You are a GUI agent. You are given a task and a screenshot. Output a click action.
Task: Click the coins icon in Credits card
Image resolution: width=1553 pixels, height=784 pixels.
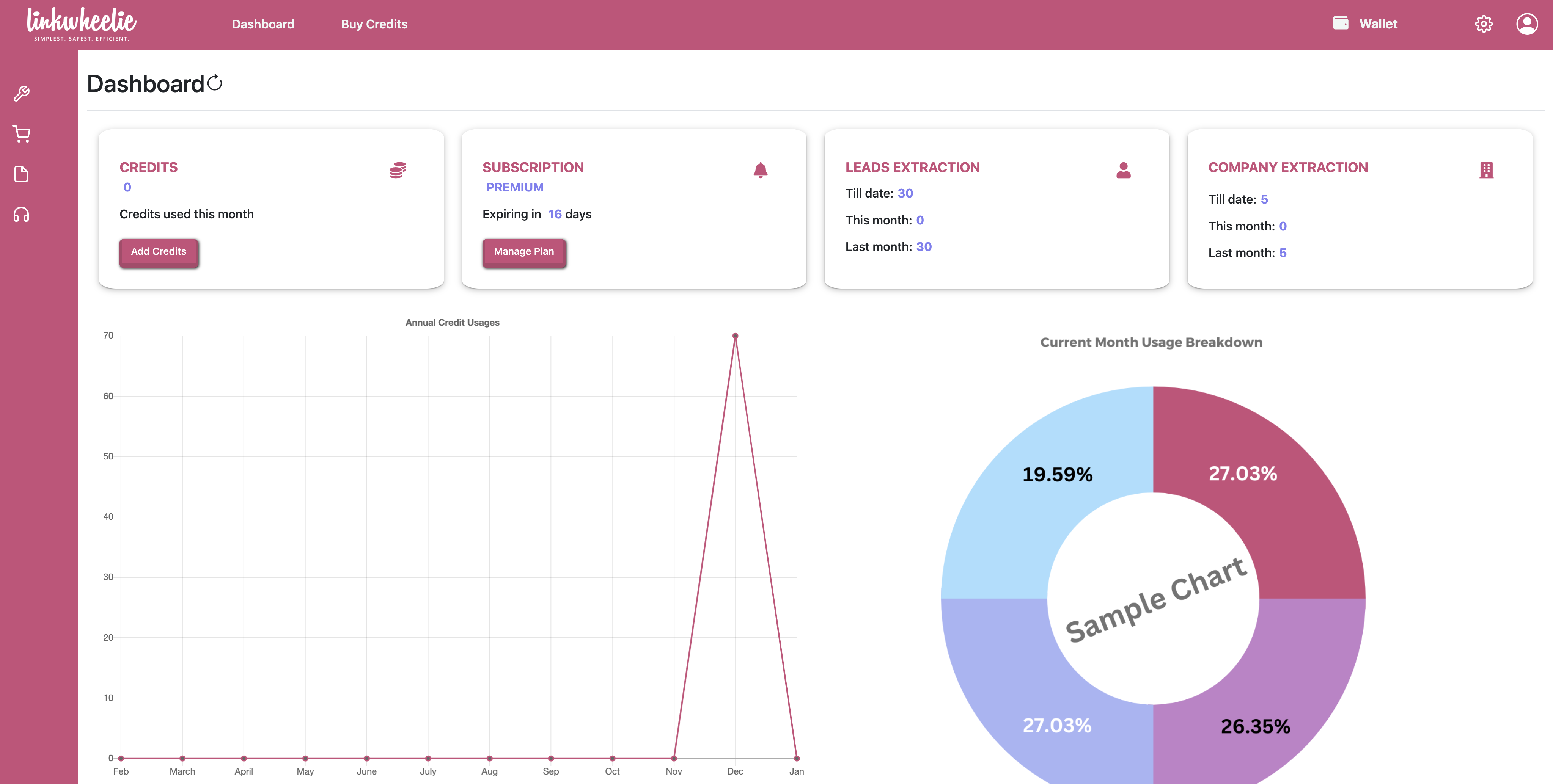pos(397,170)
